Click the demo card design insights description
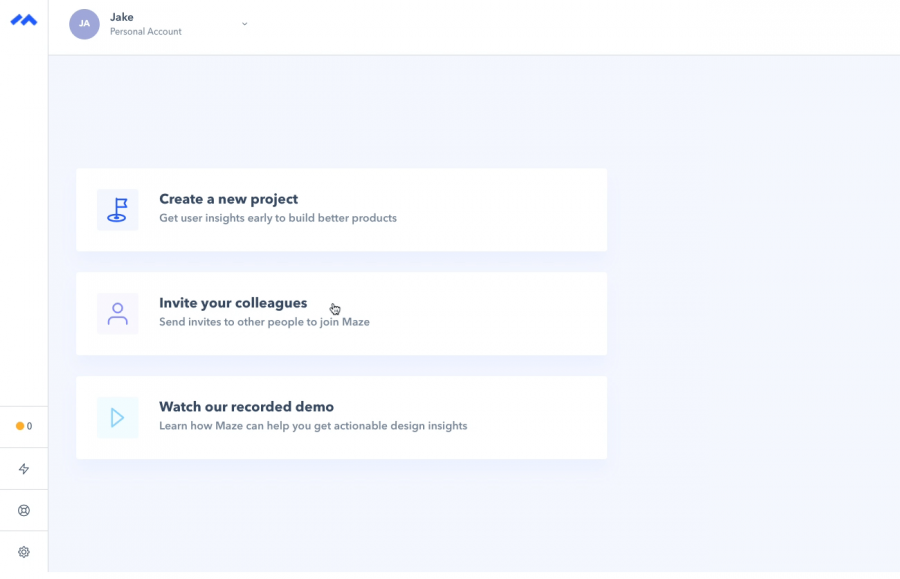Screen dimensions: 900x579 [x=313, y=425]
